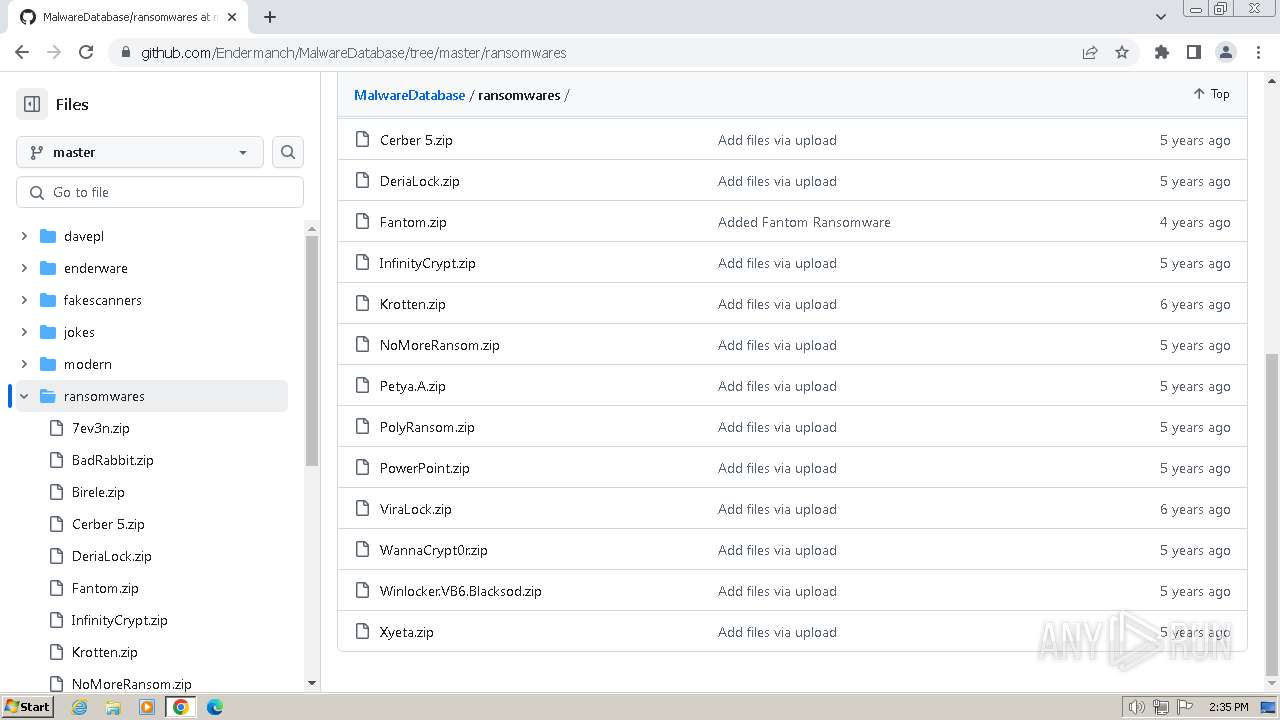
Task: Open the Chrome profile avatar
Action: (1225, 52)
